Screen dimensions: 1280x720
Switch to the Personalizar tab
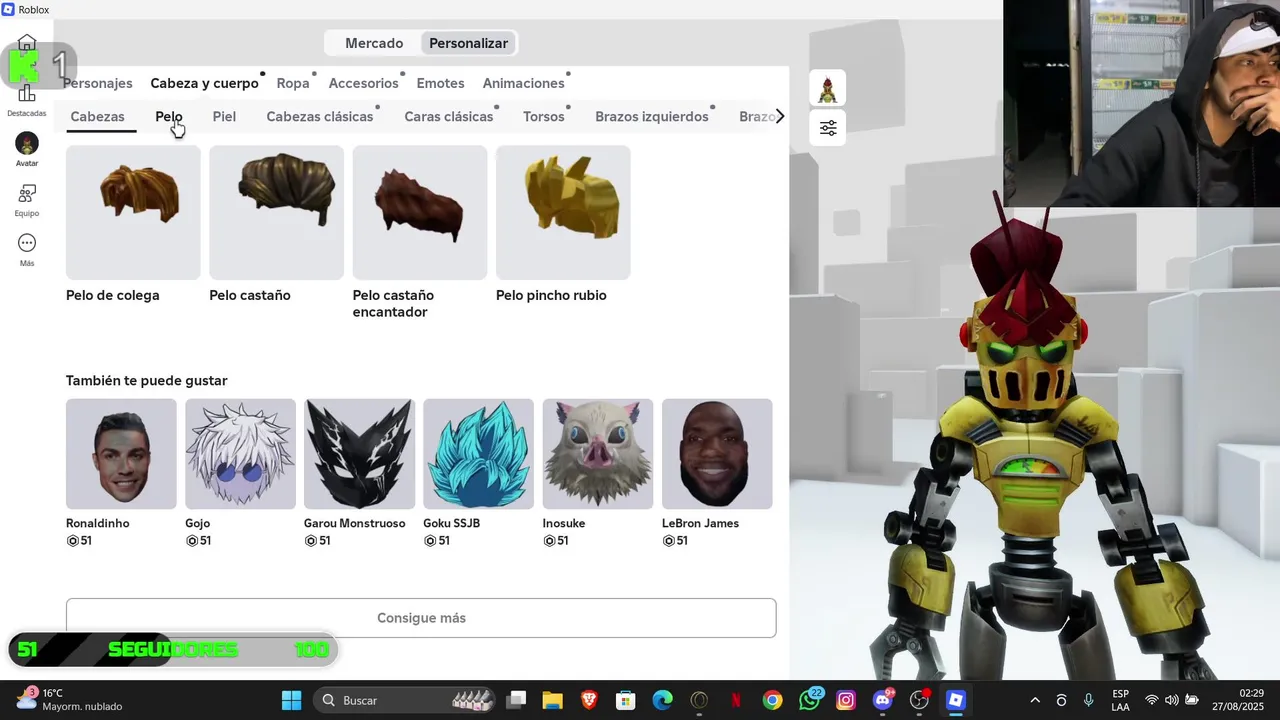[469, 43]
